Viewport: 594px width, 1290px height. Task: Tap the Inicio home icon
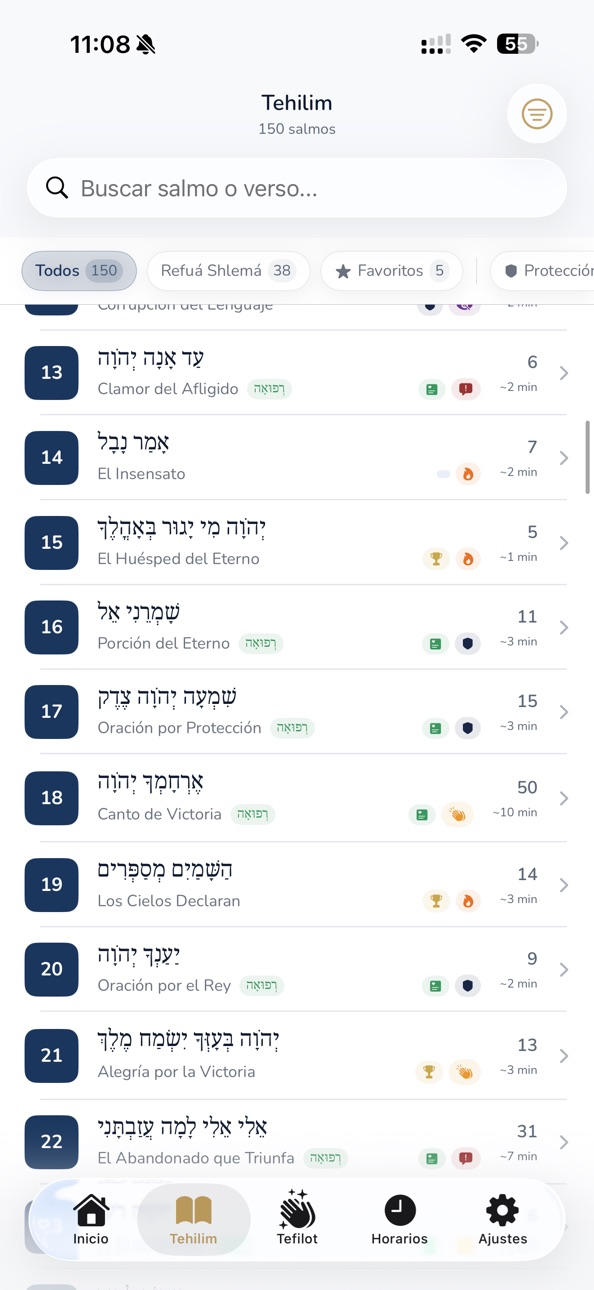[x=91, y=1210]
